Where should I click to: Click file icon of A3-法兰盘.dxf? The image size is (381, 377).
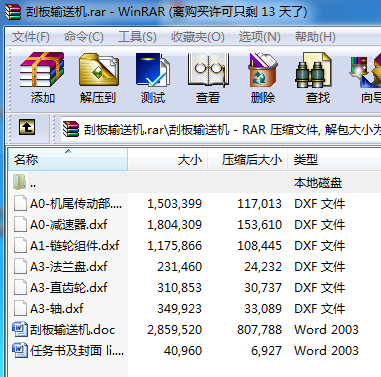click(x=20, y=266)
